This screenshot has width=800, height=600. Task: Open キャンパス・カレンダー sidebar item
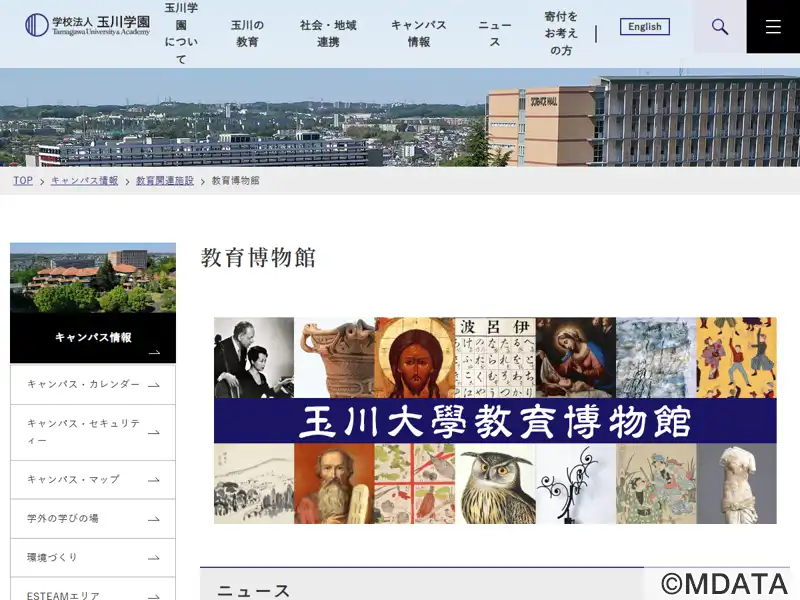(93, 385)
